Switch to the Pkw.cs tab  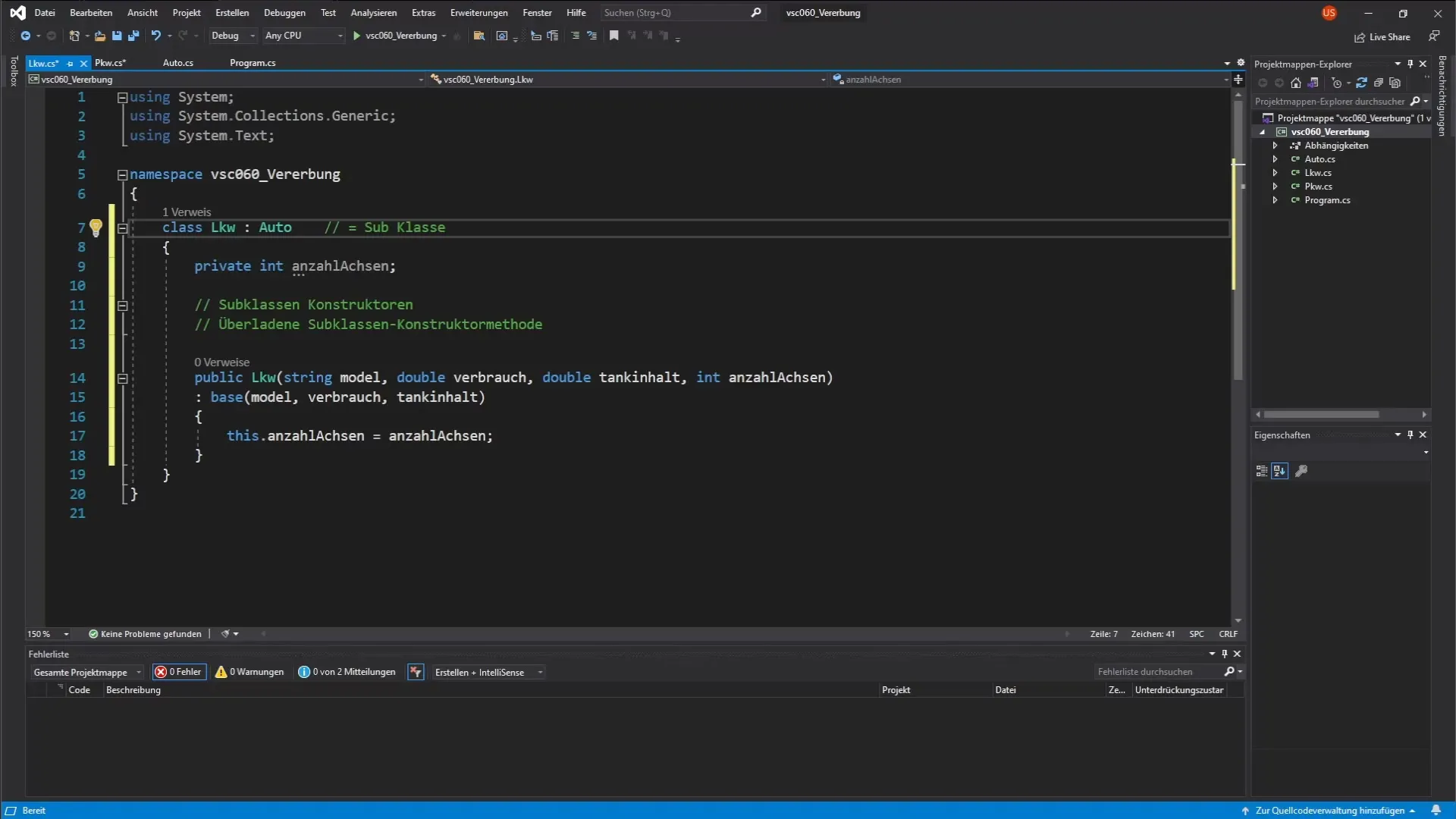click(110, 63)
